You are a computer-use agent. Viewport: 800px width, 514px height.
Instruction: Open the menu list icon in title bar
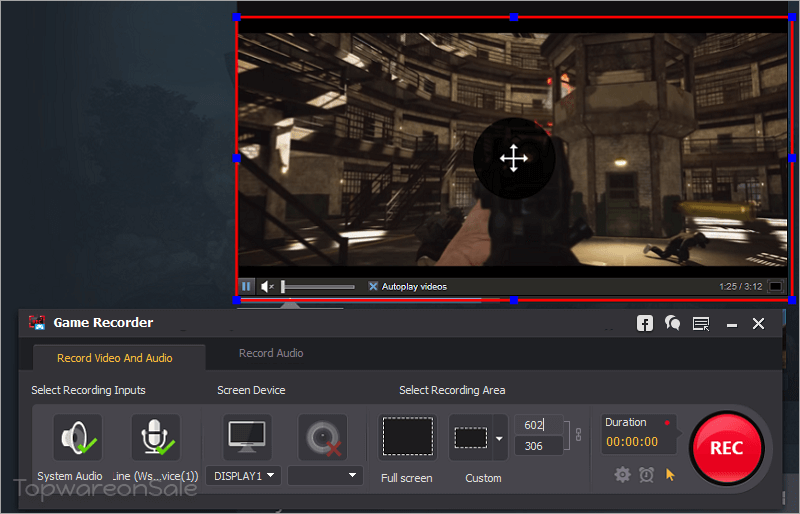click(701, 324)
